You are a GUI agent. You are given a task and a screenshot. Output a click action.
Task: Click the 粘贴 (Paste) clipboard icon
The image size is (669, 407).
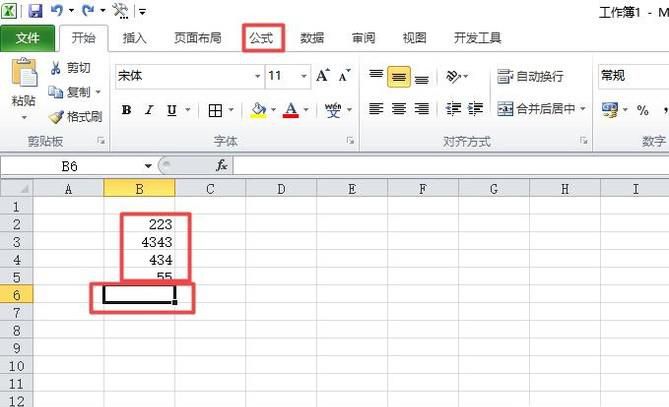pos(24,73)
